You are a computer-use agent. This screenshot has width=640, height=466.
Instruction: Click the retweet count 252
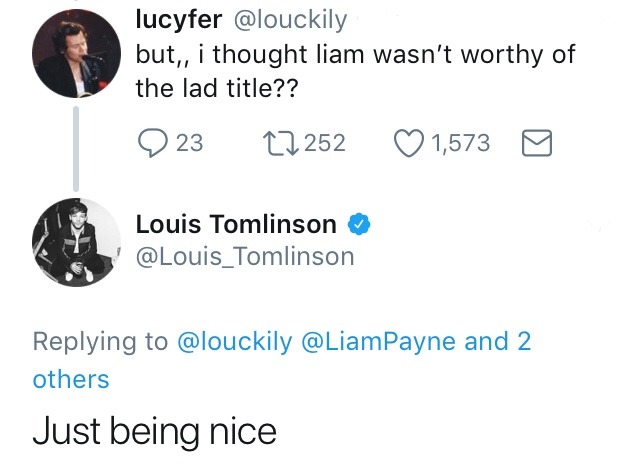[324, 143]
